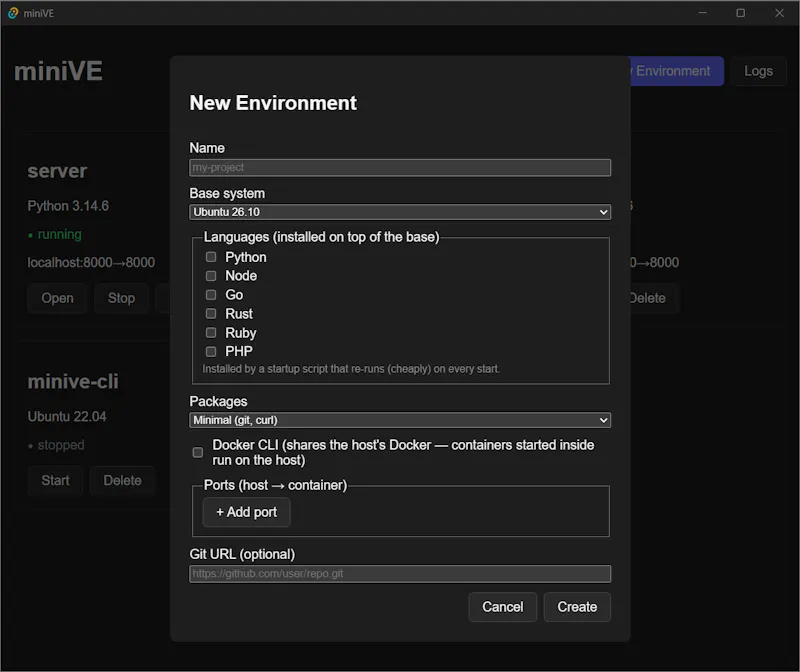Click the minive-cli environment title
The image size is (800, 672).
(73, 381)
